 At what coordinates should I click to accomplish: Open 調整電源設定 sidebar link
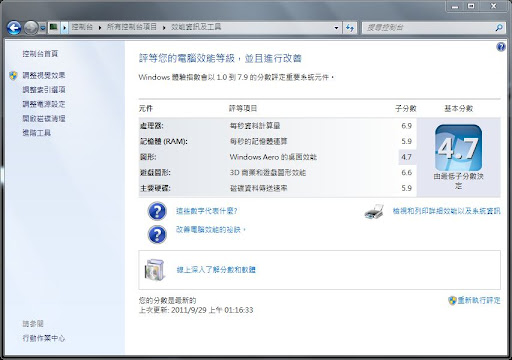click(x=44, y=104)
